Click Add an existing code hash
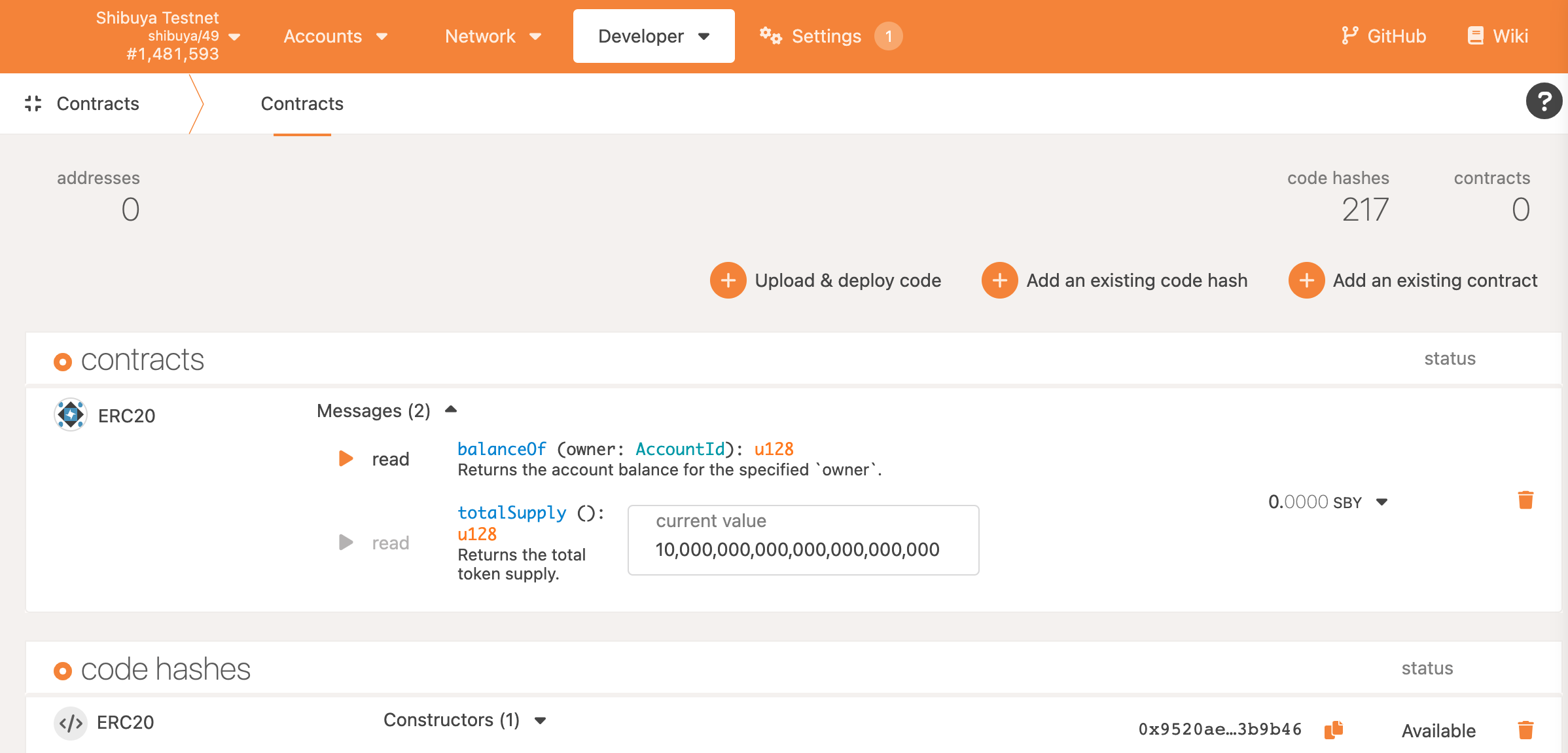Screen dimensions: 1568x753 (1114, 280)
